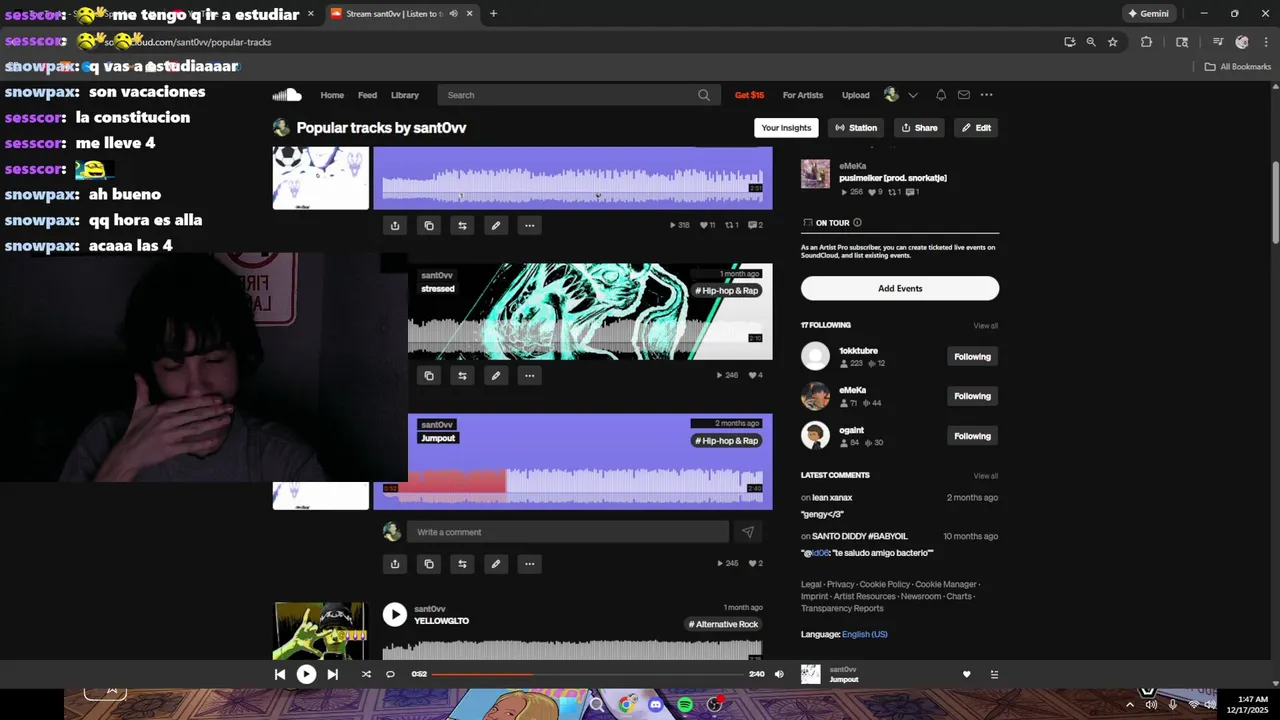Focus the SoundCloud search box

578,95
